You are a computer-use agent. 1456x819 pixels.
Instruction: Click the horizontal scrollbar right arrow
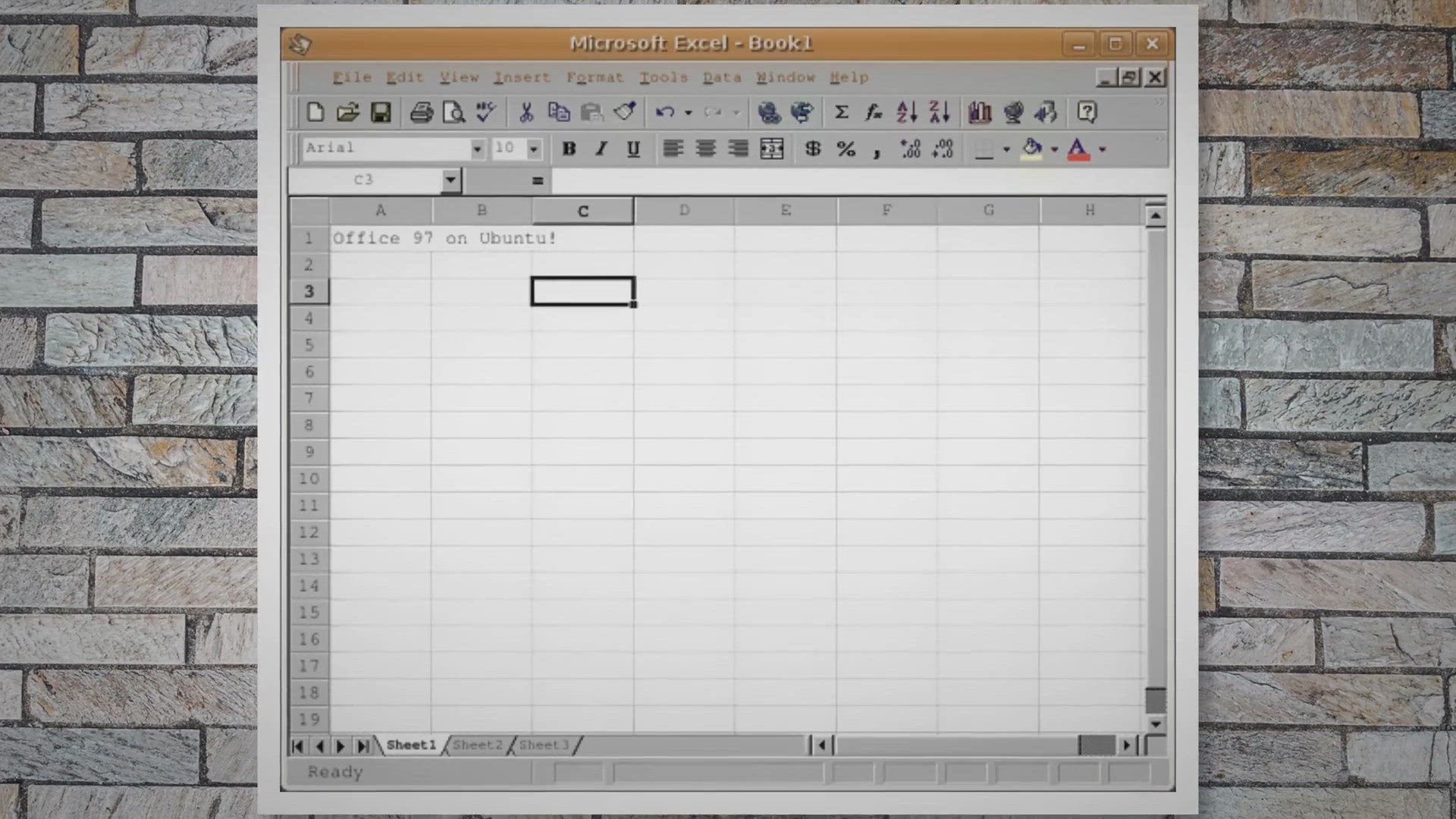pos(1127,745)
